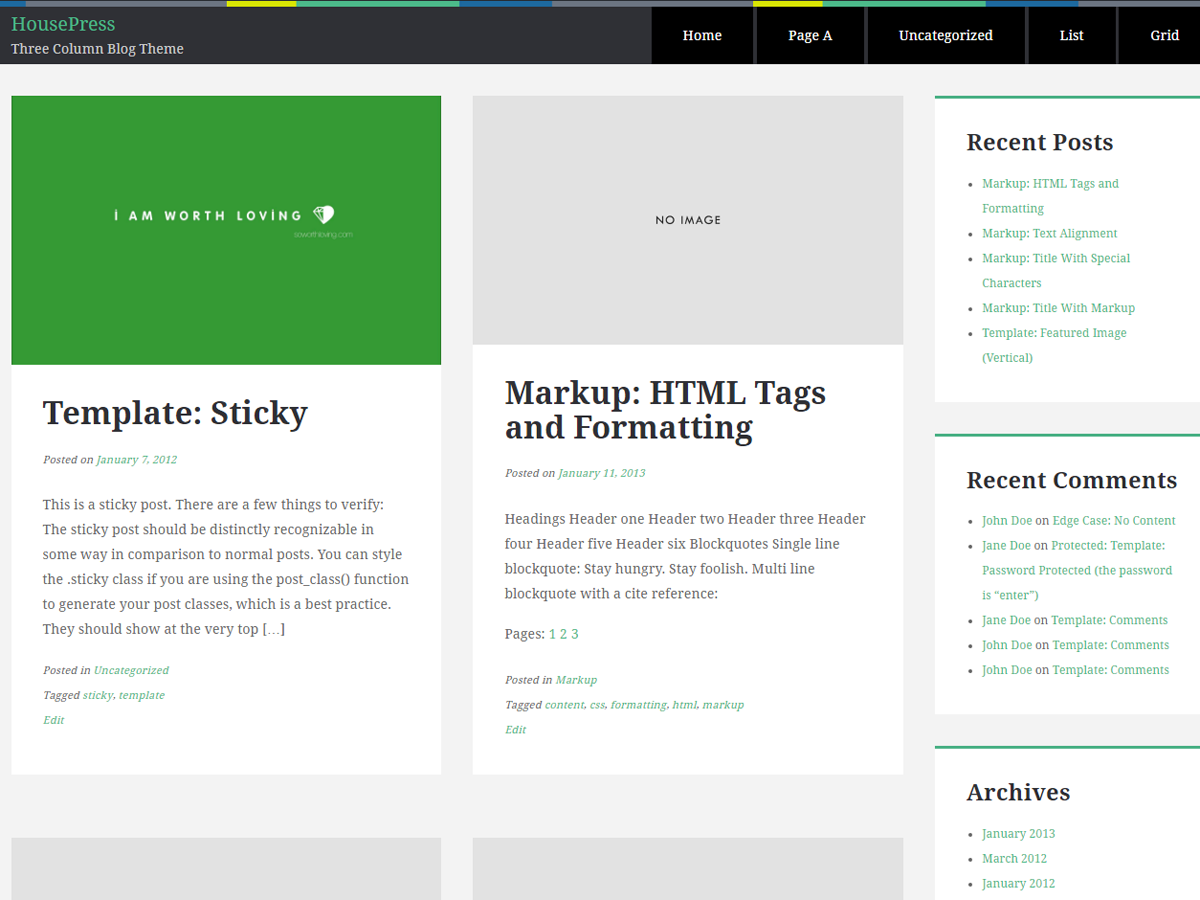
Task: Open 'Markup: HTML Tags and Formatting' post title
Action: coord(665,410)
